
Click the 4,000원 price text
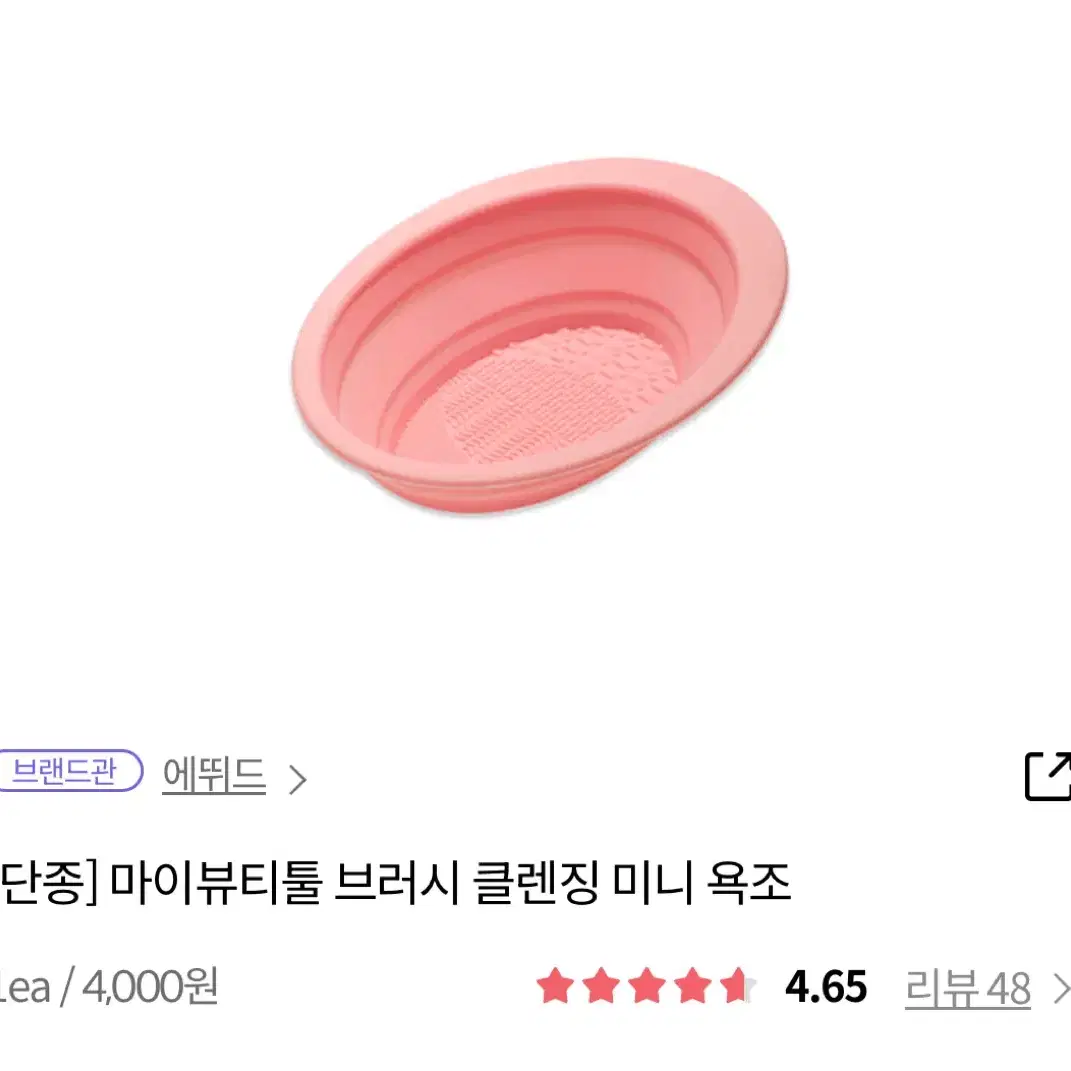(150, 986)
